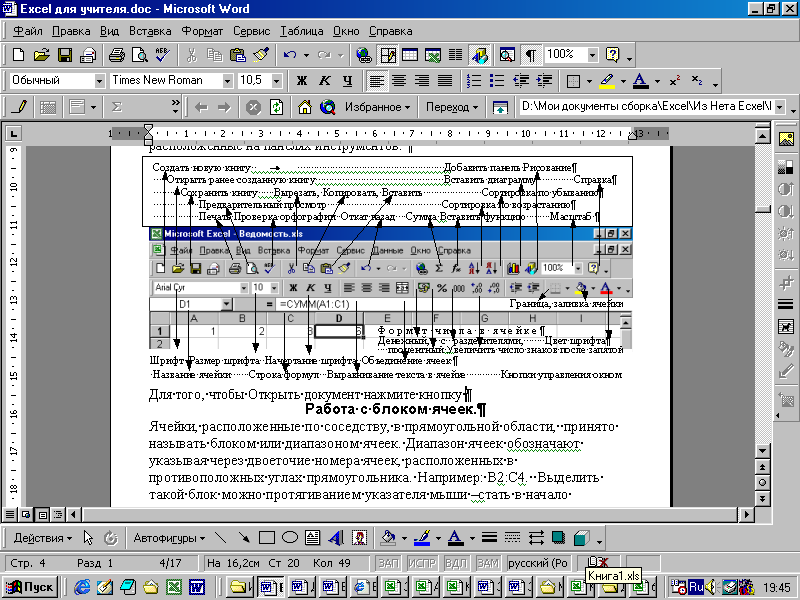
Task: Open an existing file via folder icon
Action: tap(41, 55)
